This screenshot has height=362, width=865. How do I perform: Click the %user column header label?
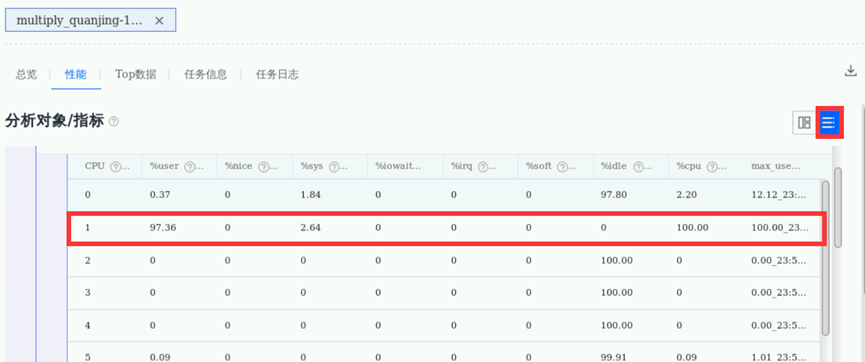[x=164, y=166]
